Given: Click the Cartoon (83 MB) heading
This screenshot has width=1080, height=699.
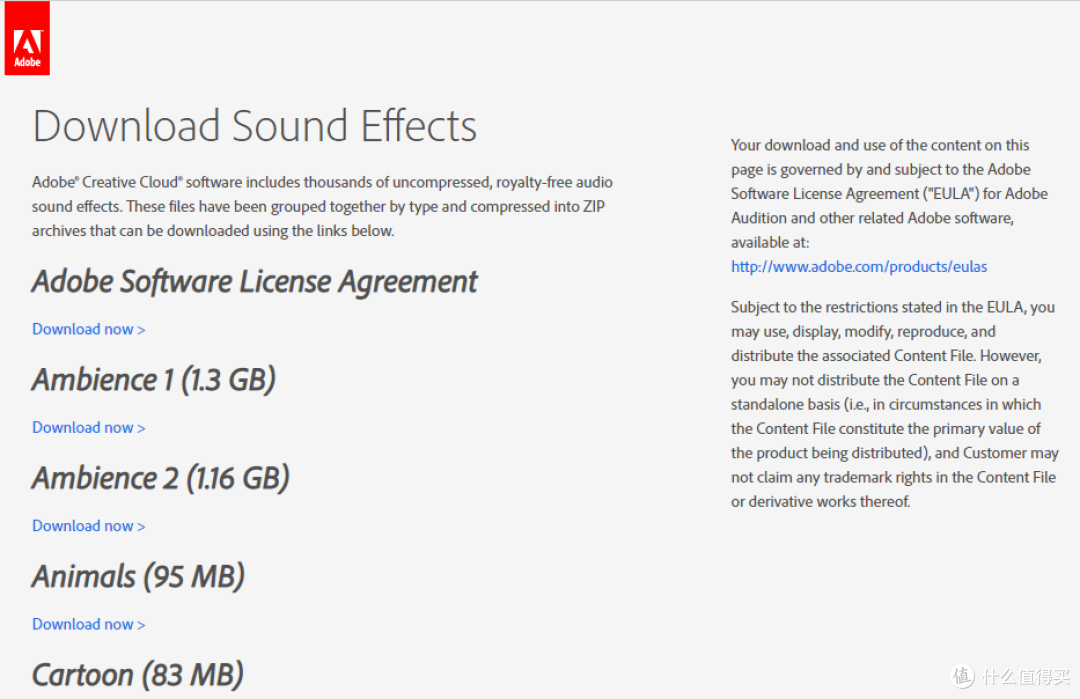Looking at the screenshot, I should pyautogui.click(x=137, y=675).
